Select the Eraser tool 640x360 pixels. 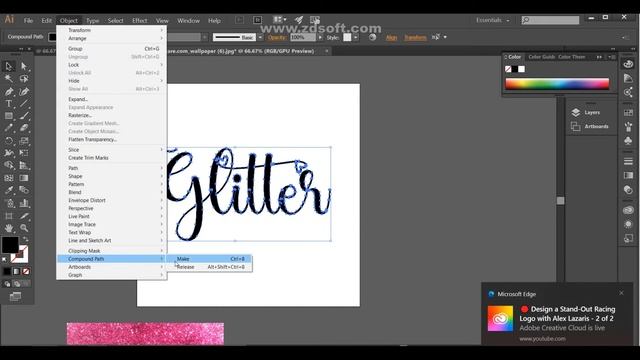pos(24,128)
